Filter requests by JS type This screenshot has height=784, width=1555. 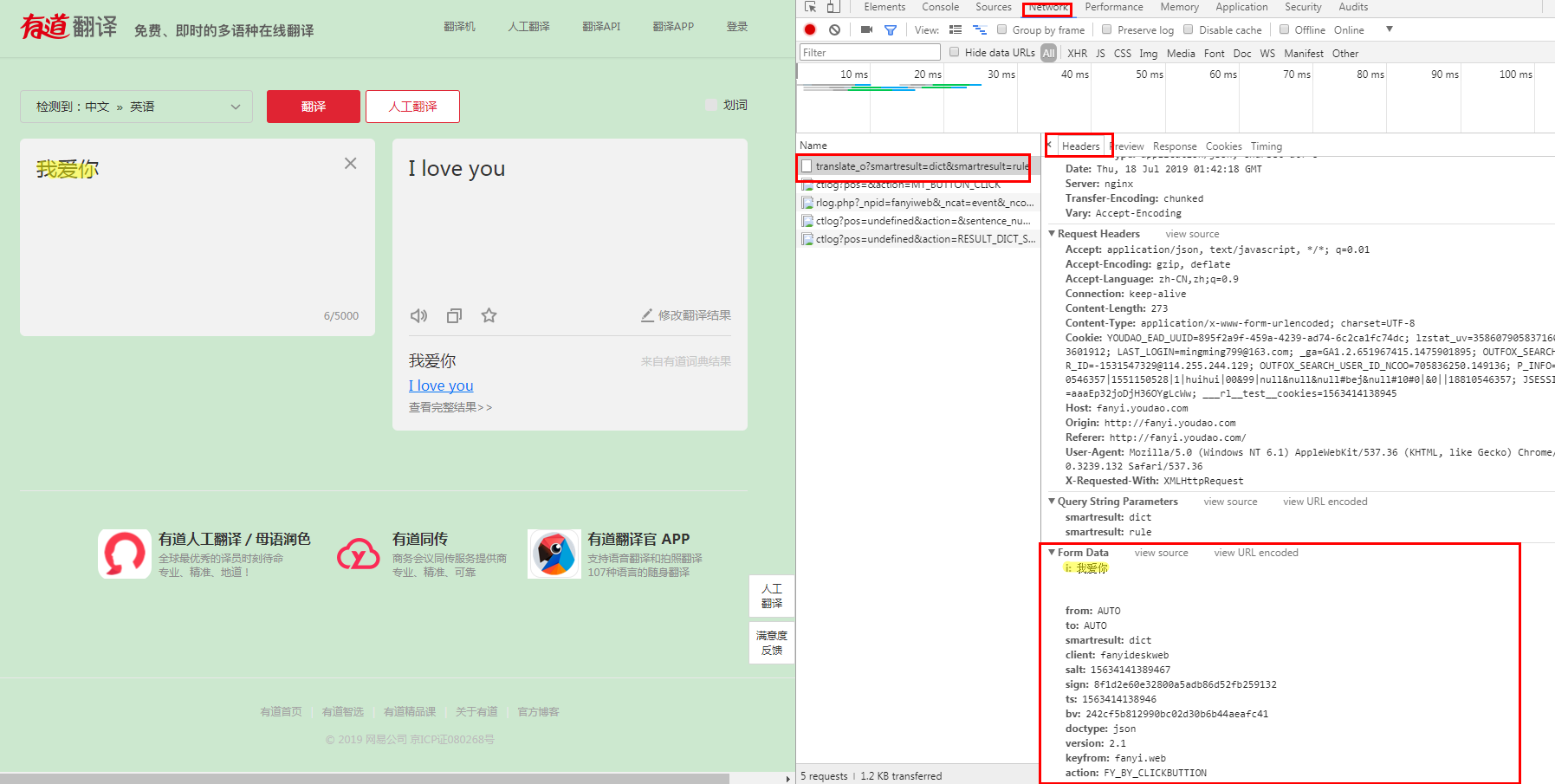(1100, 54)
